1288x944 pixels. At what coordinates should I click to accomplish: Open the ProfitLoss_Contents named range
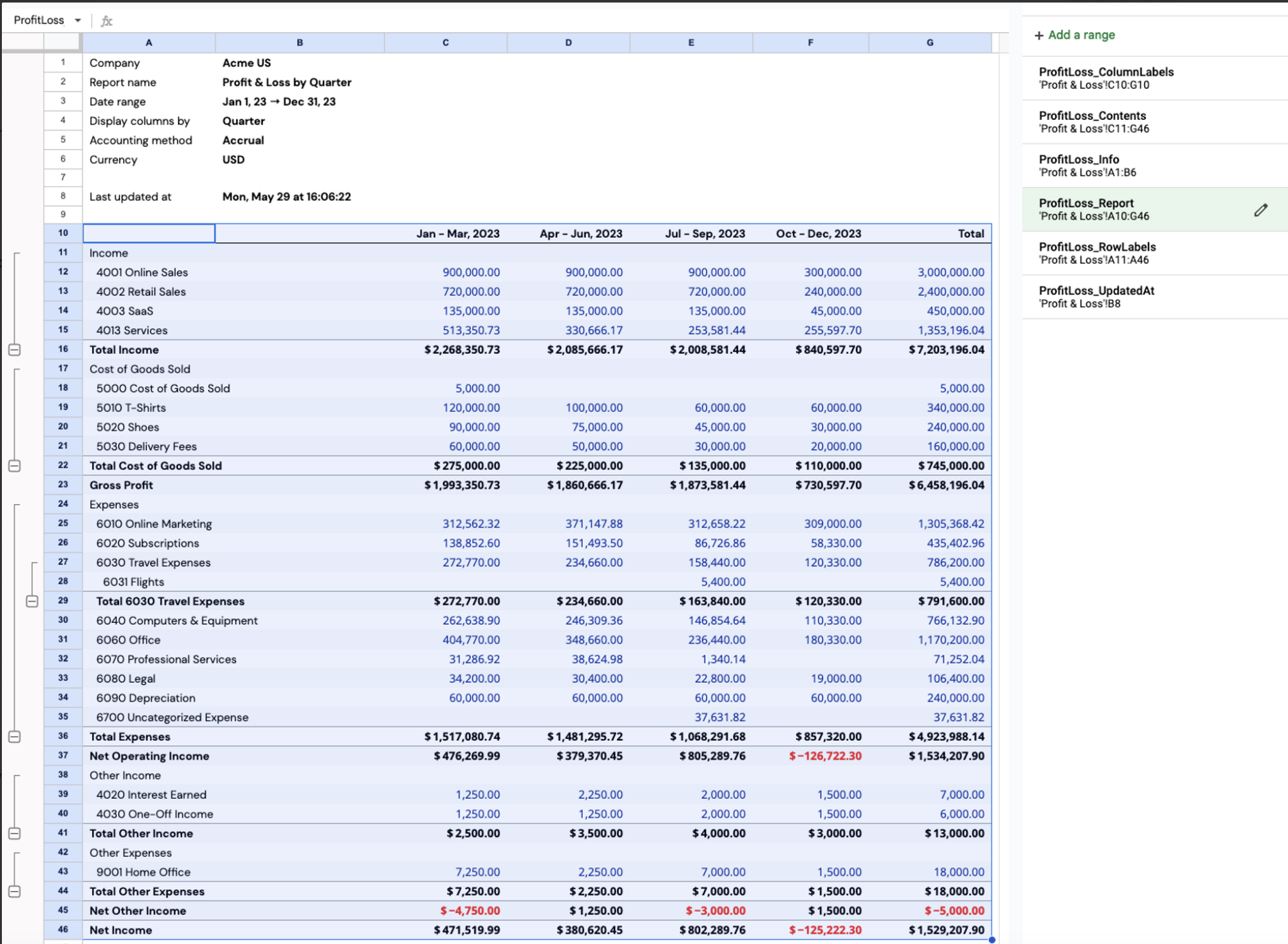click(1154, 122)
